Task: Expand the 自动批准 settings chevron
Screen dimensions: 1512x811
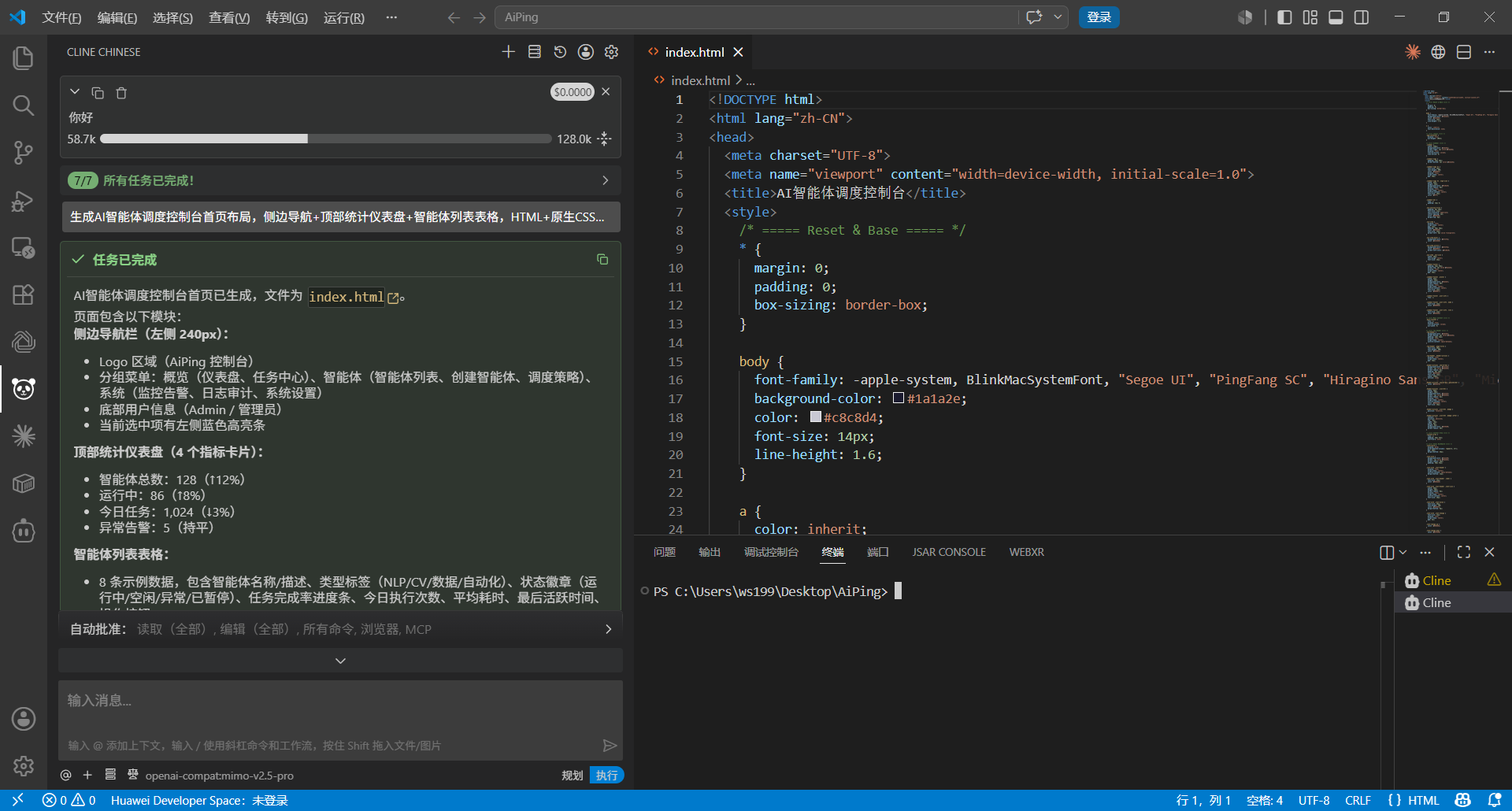Action: click(x=608, y=629)
